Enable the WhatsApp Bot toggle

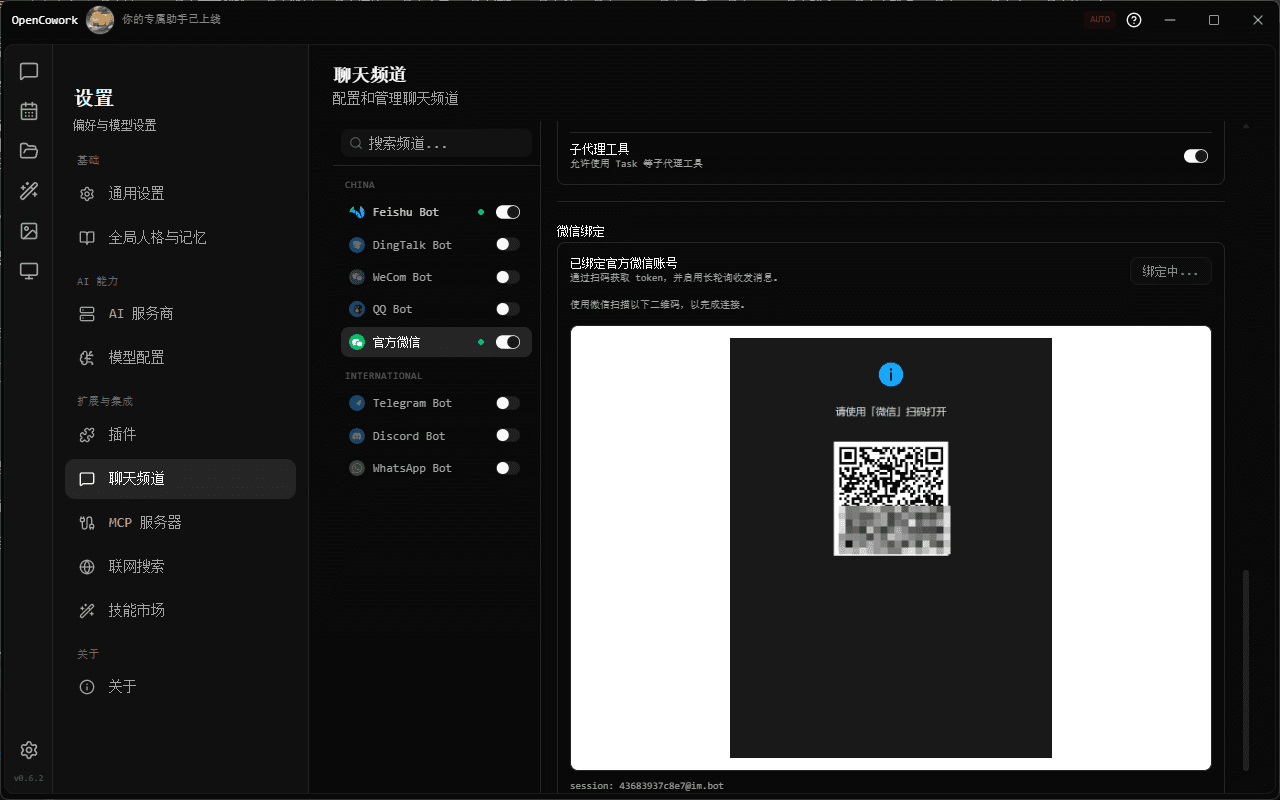[x=507, y=467]
